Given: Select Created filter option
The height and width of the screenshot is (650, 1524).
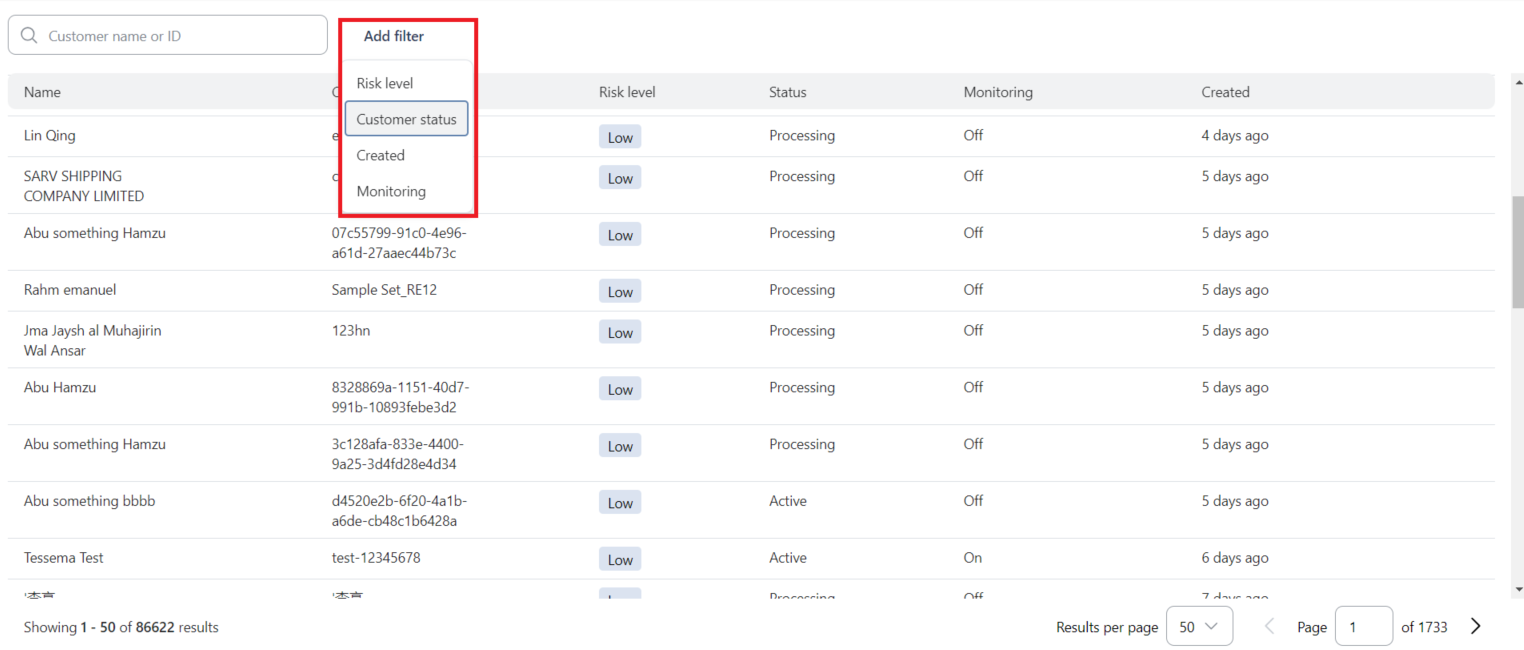Looking at the screenshot, I should (x=381, y=155).
